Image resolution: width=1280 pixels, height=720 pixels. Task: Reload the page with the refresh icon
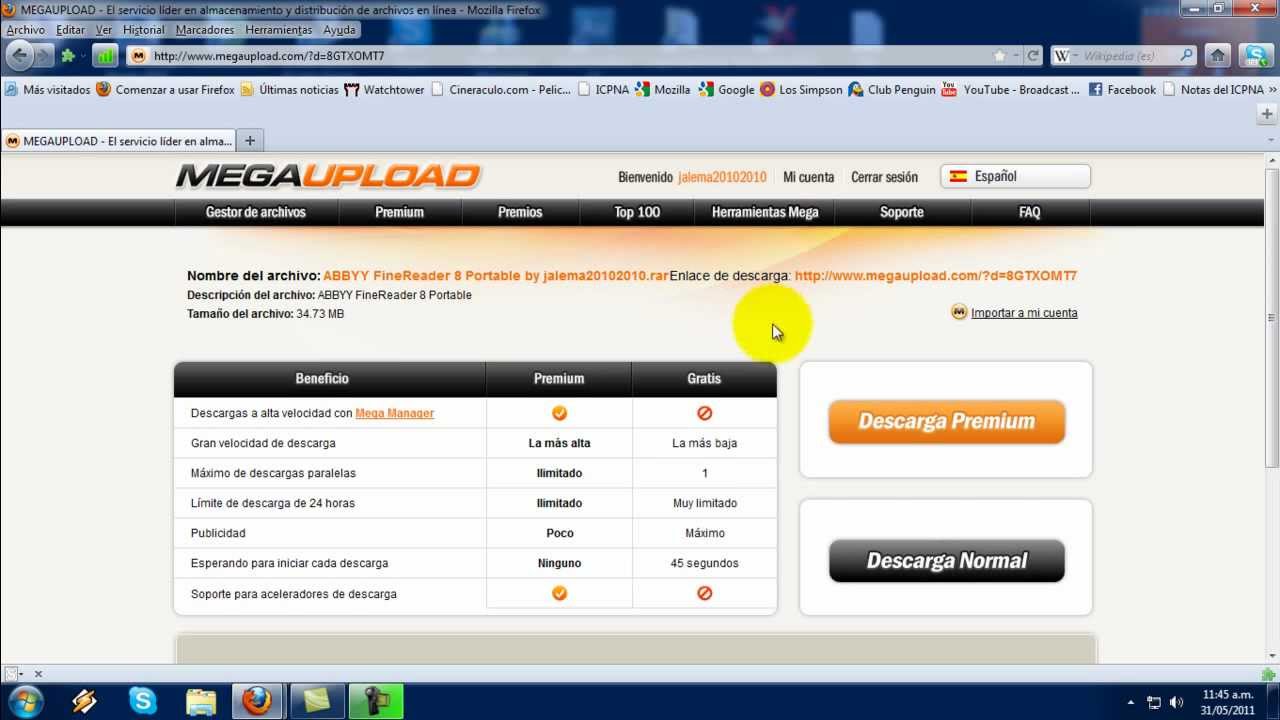[1033, 56]
